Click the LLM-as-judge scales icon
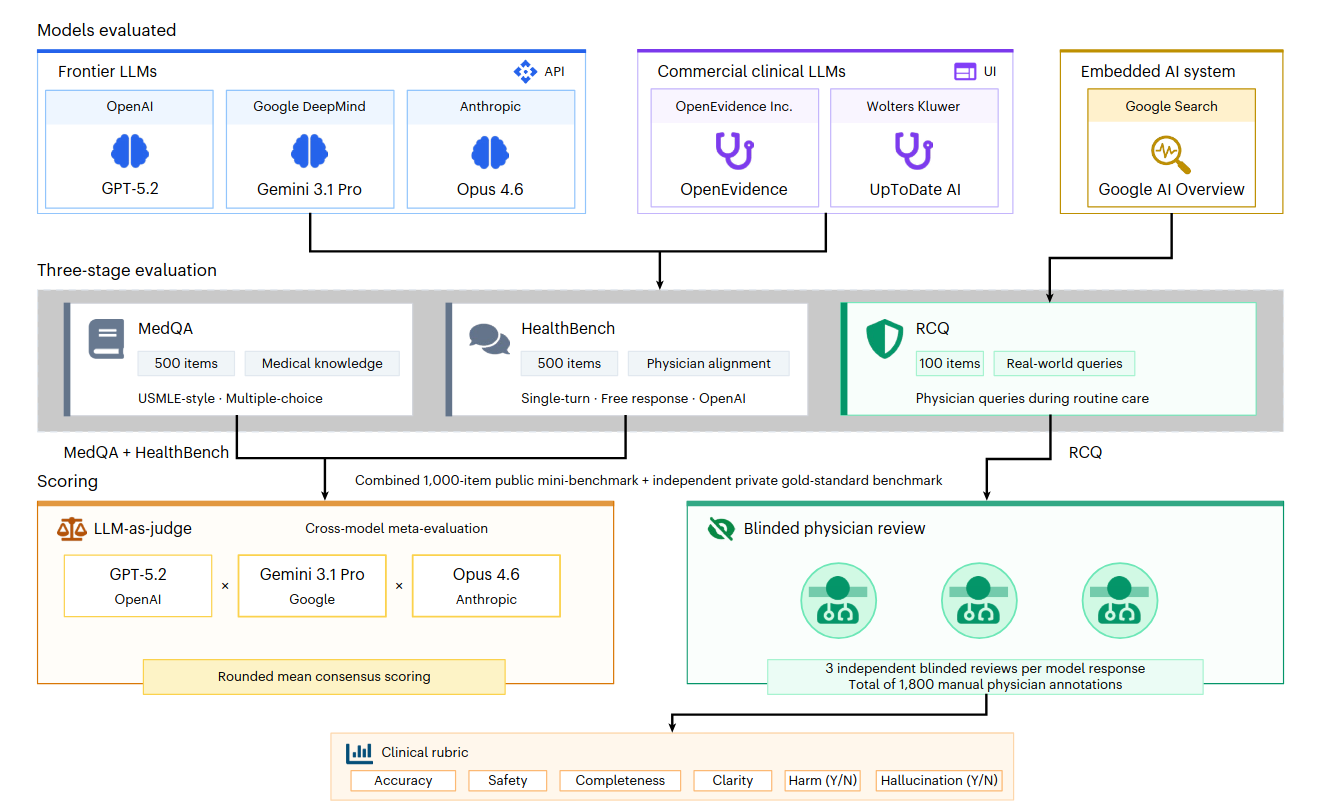 pyautogui.click(x=72, y=528)
